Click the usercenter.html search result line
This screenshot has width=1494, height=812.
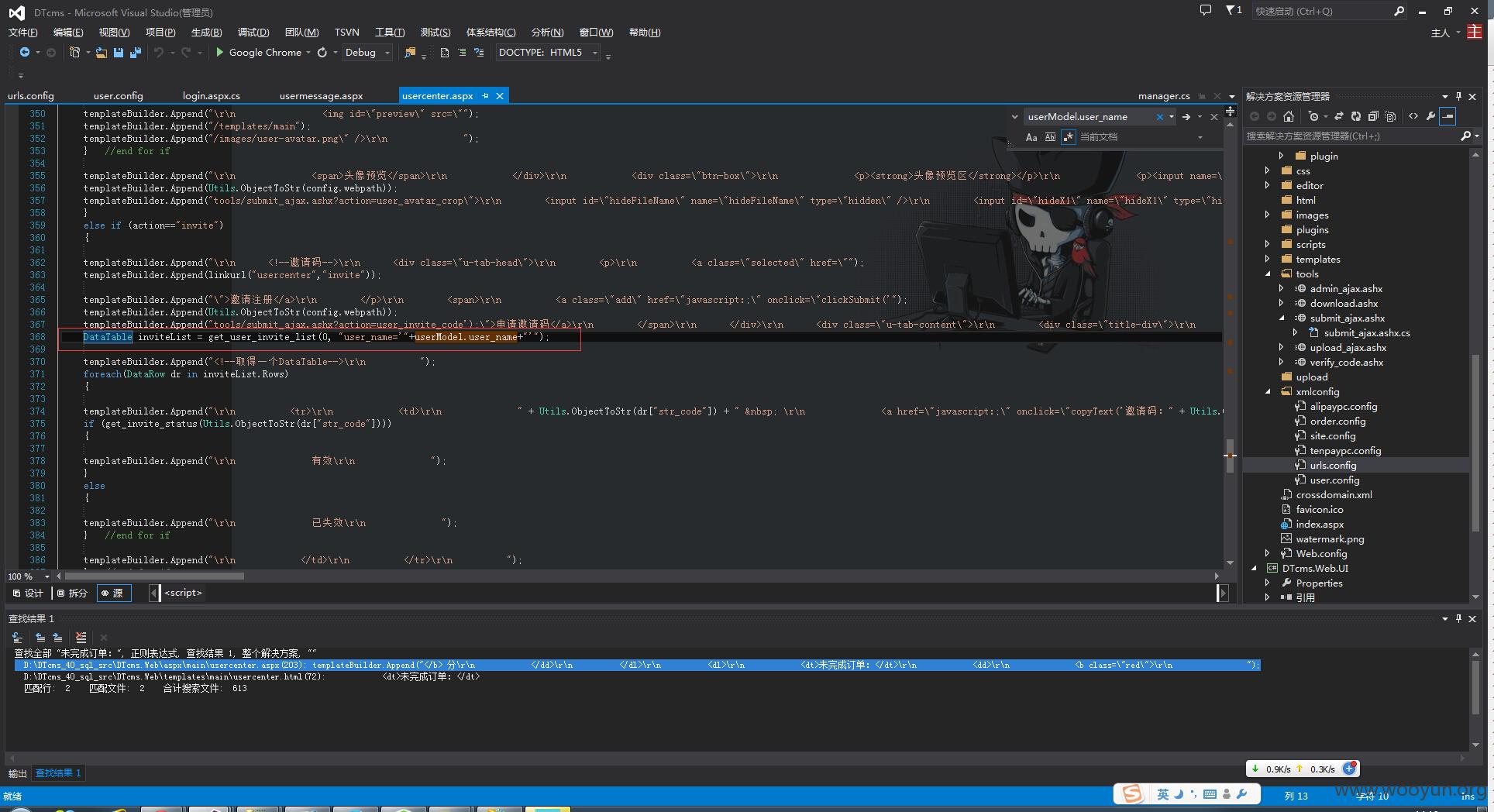[252, 676]
